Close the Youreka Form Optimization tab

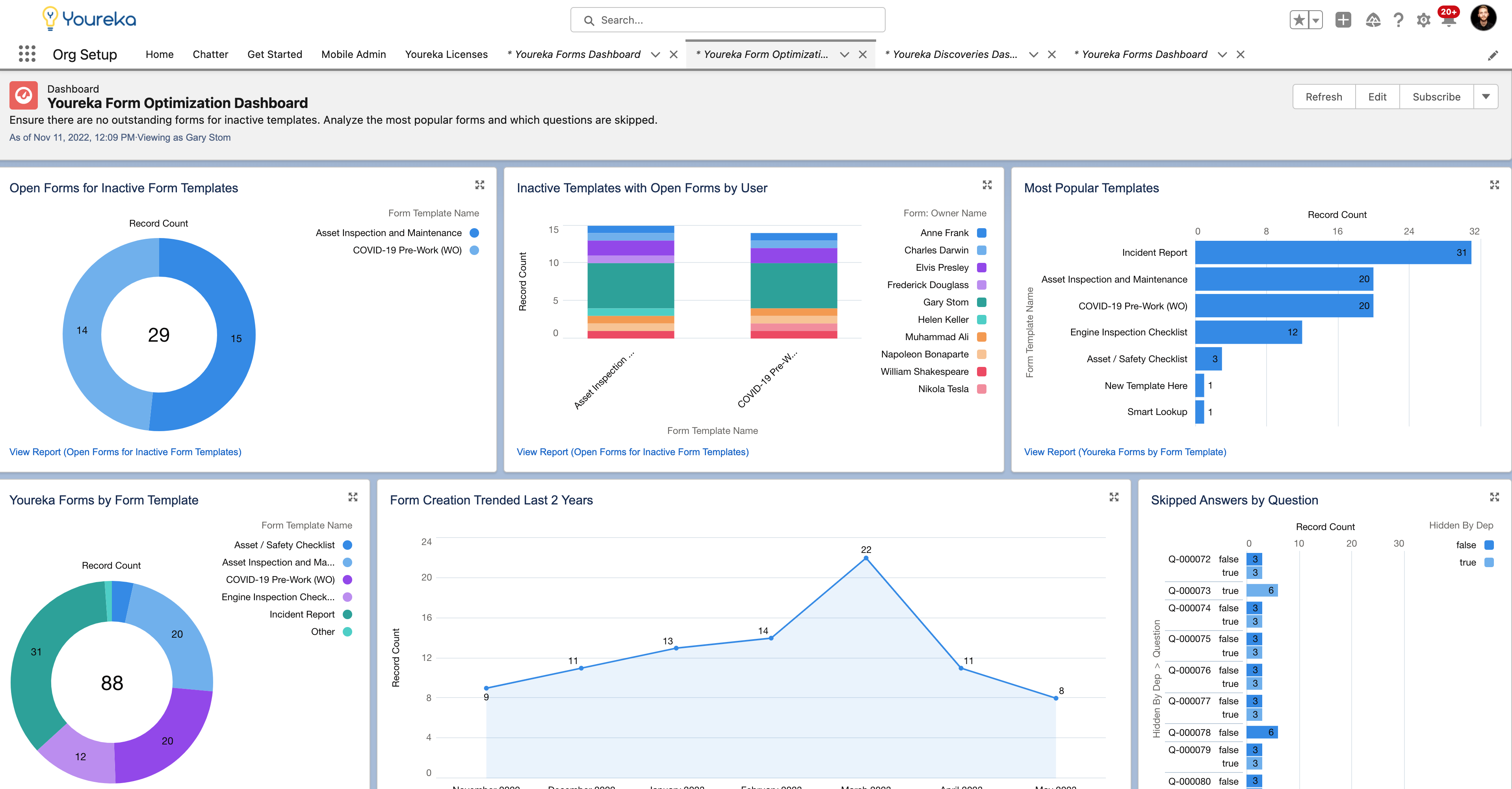(863, 55)
